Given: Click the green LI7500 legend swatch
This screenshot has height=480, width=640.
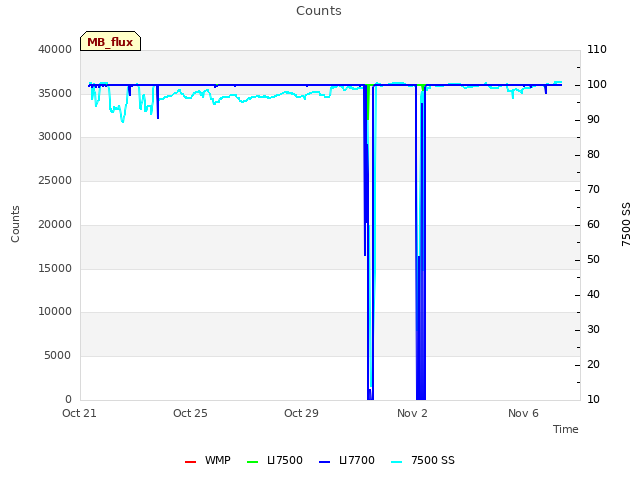Looking at the screenshot, I should click(x=253, y=462).
